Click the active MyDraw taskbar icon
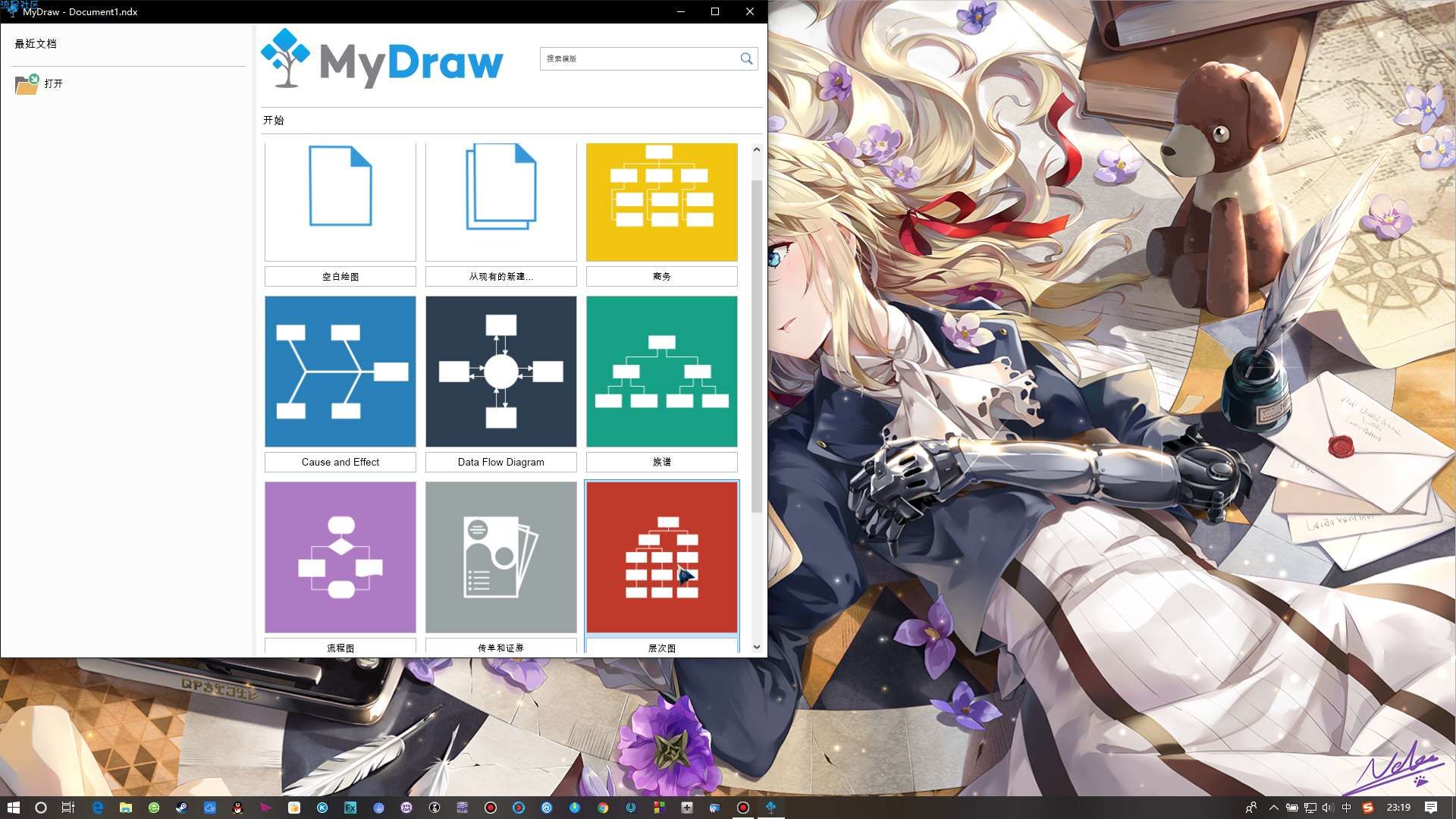Viewport: 1456px width, 819px height. 770,808
